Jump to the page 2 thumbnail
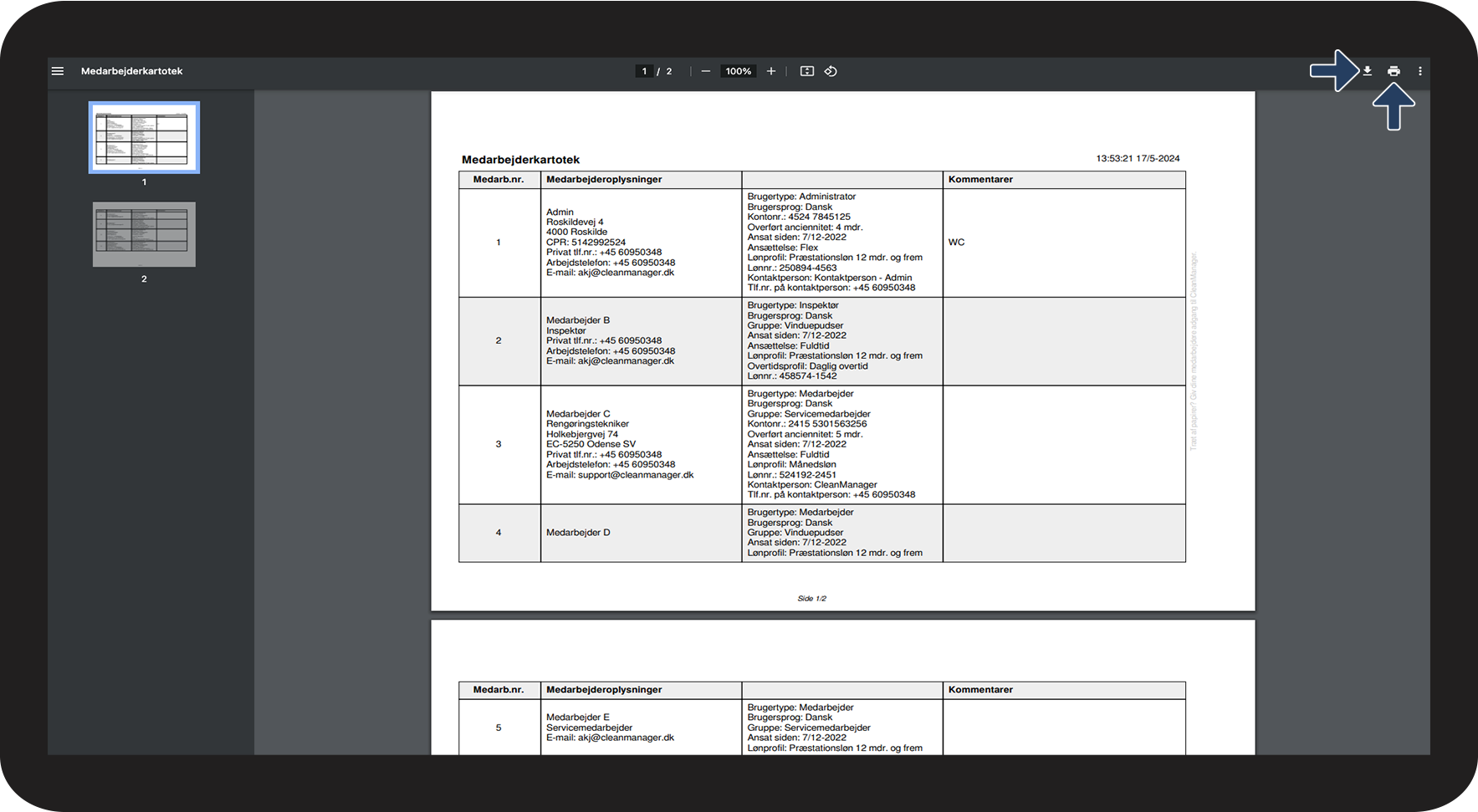This screenshot has width=1478, height=812. tap(144, 234)
